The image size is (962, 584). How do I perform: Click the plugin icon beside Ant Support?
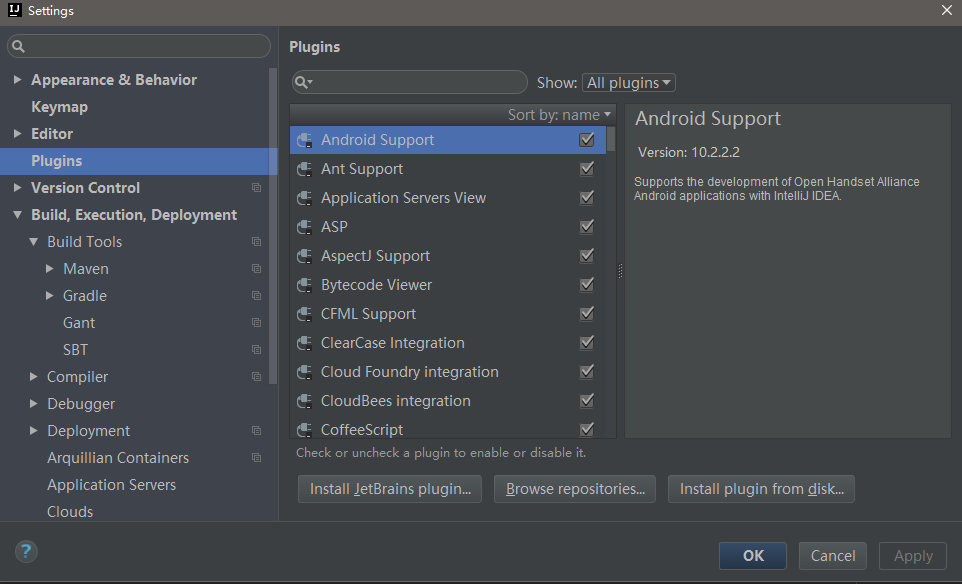(305, 169)
